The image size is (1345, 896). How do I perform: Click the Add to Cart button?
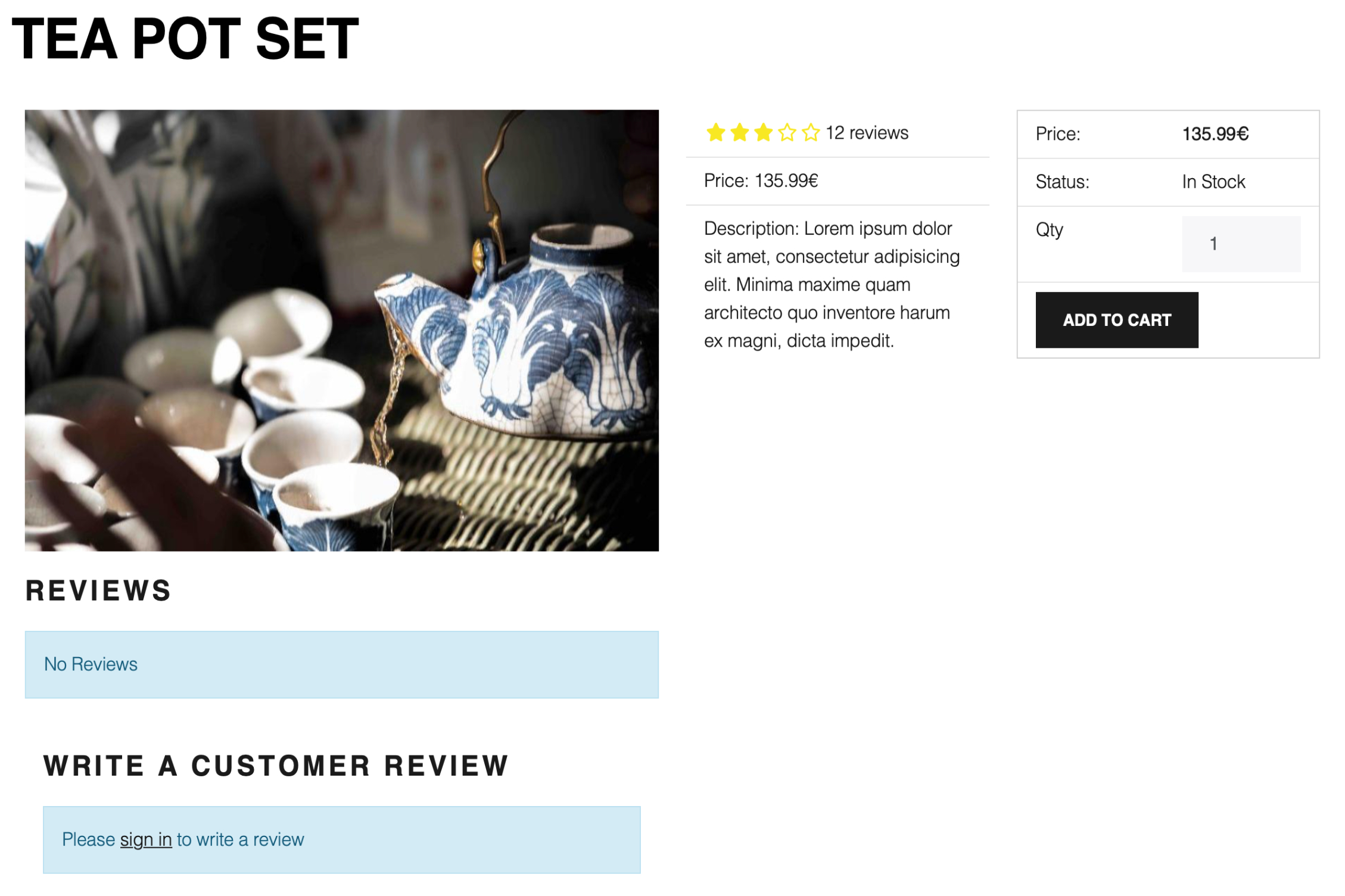(1116, 320)
